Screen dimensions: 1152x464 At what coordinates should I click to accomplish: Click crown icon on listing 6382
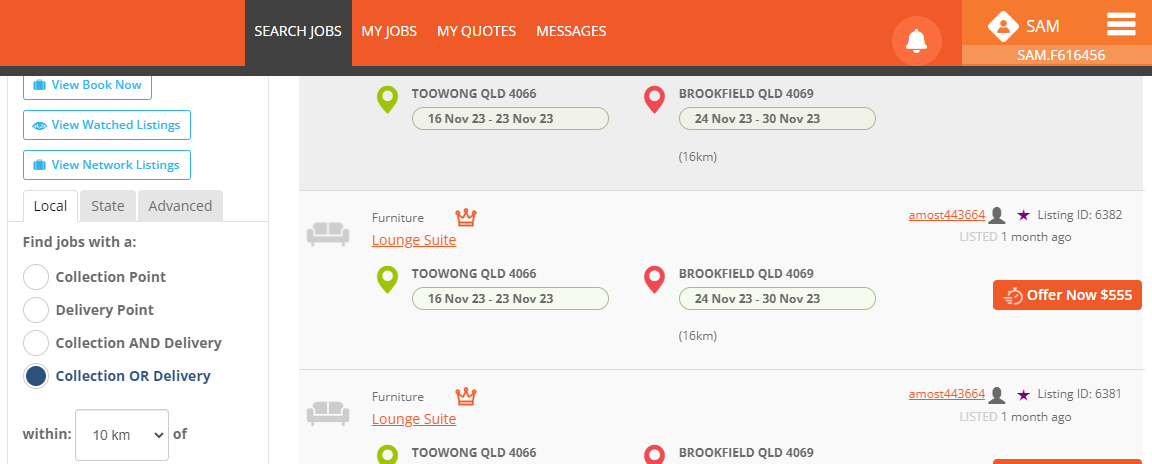pos(466,217)
